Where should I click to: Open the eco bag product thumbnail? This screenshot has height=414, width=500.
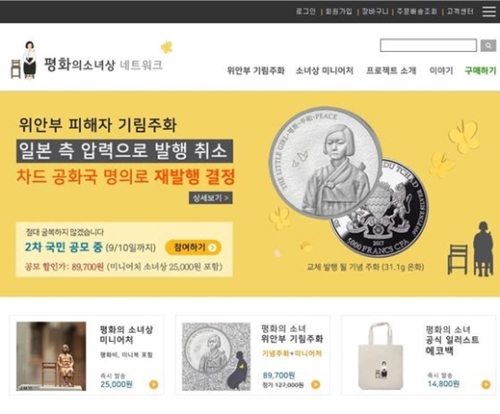click(x=381, y=356)
